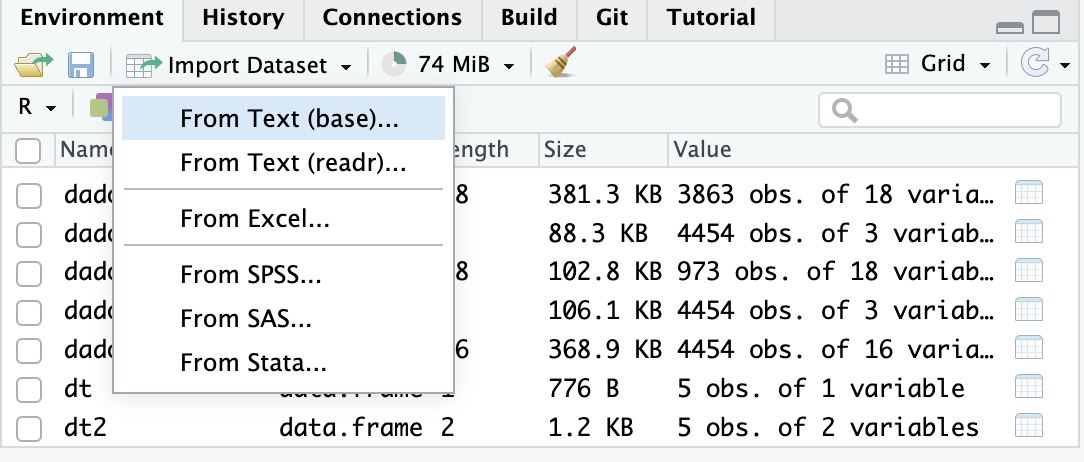Choose From Excel... in import menu

[255, 218]
